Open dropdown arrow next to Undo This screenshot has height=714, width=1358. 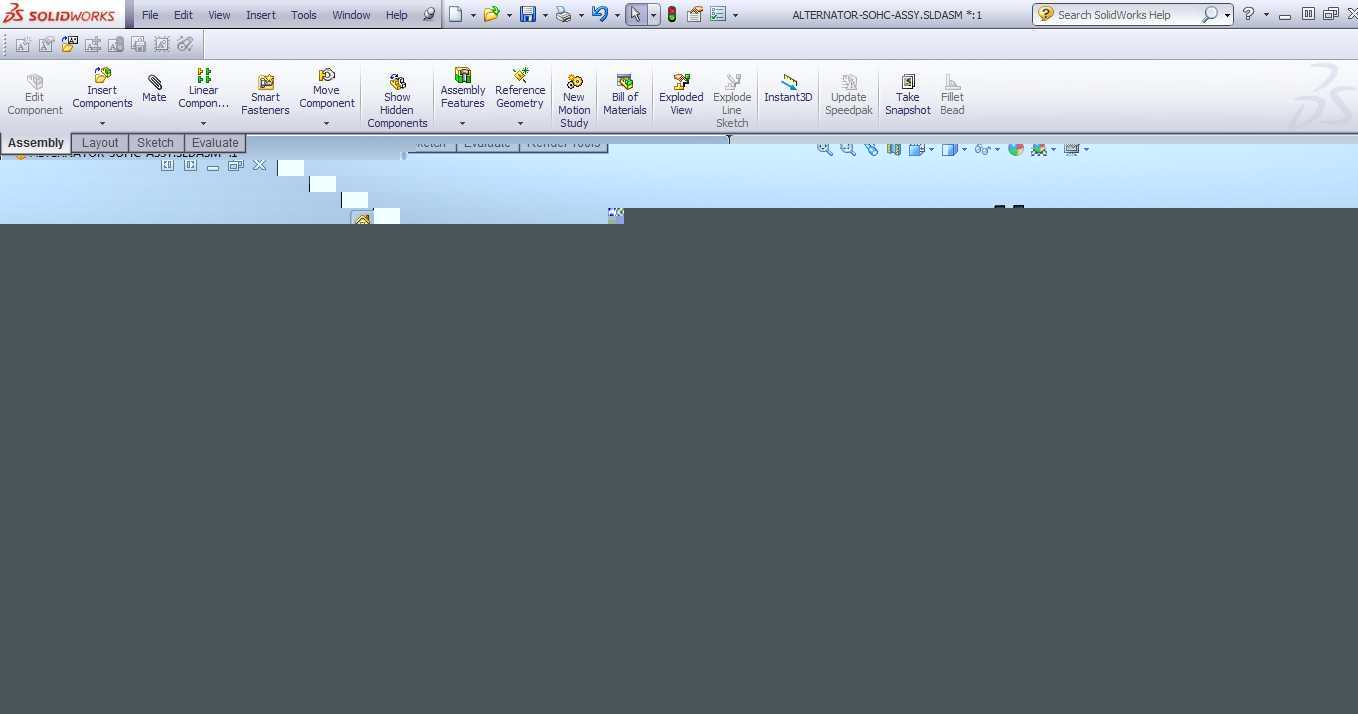616,15
